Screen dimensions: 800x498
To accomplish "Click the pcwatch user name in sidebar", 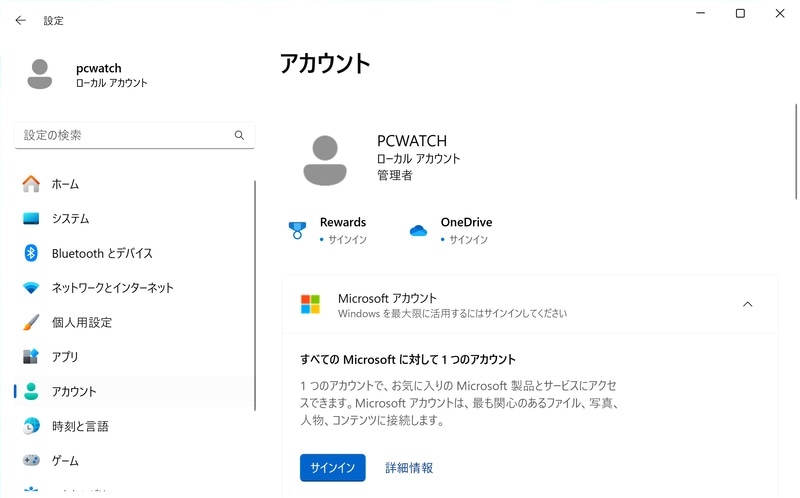I will pyautogui.click(x=99, y=68).
